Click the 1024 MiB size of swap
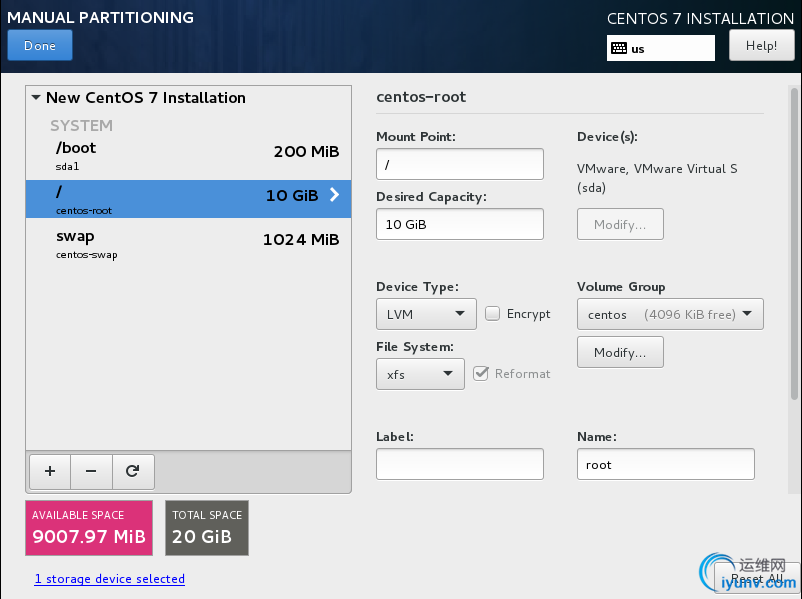 pos(301,239)
